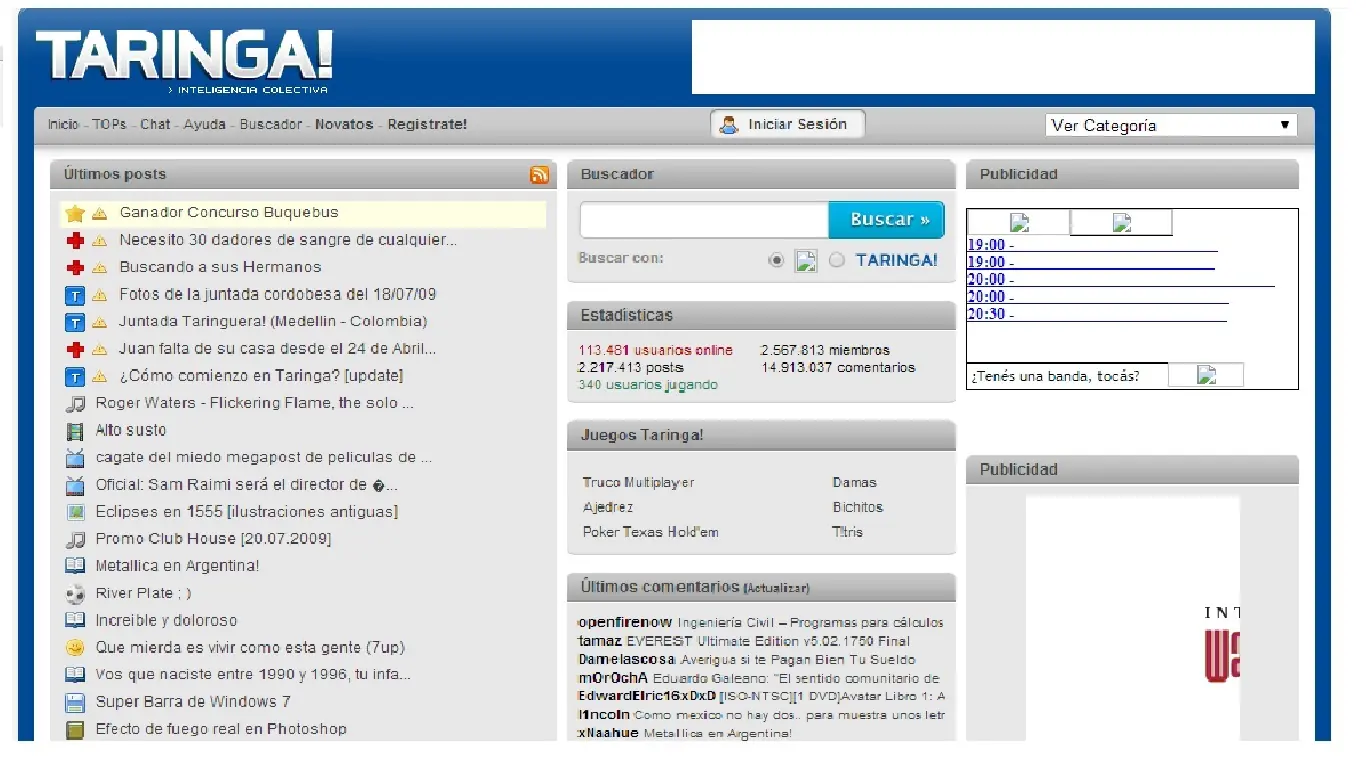Click the icon beside Efecto de fuego real
The width and height of the screenshot is (1366, 768).
[75, 730]
